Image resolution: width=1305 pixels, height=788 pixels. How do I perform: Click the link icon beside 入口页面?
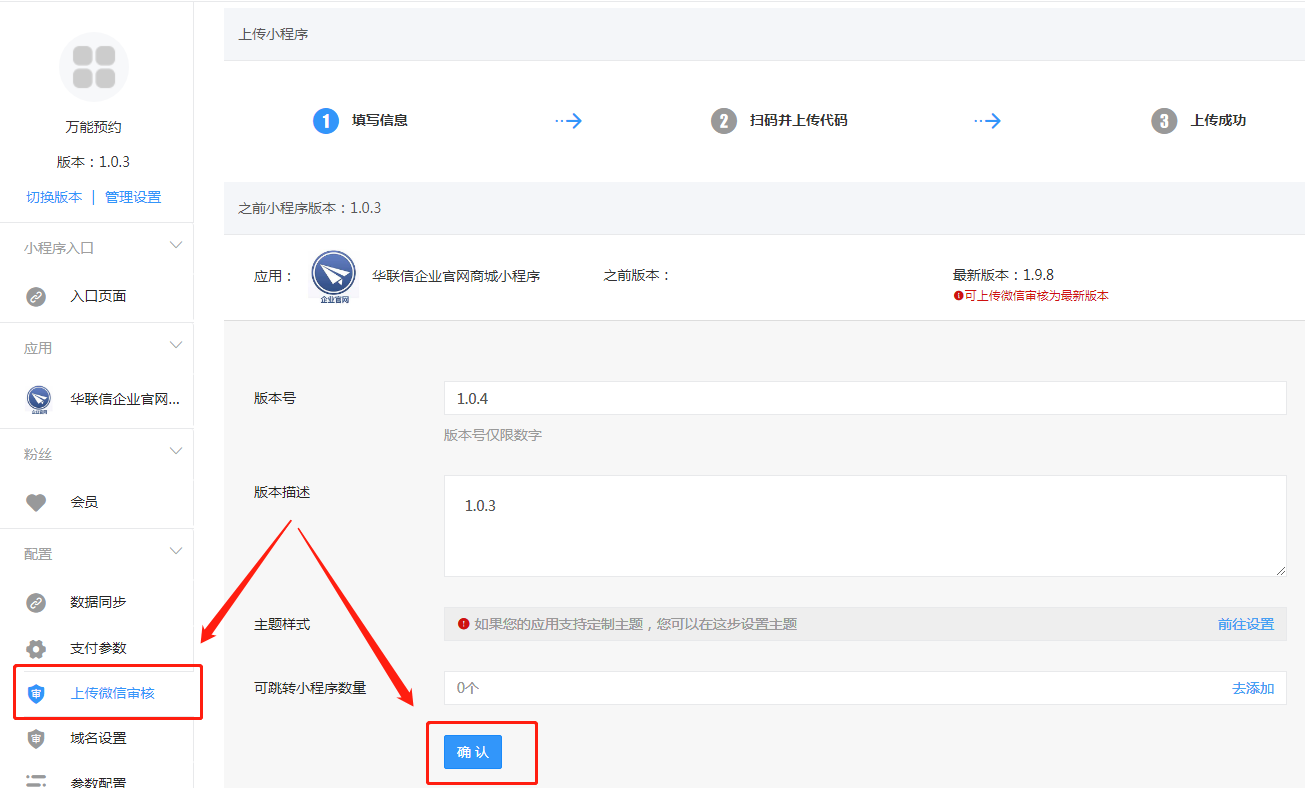click(36, 296)
